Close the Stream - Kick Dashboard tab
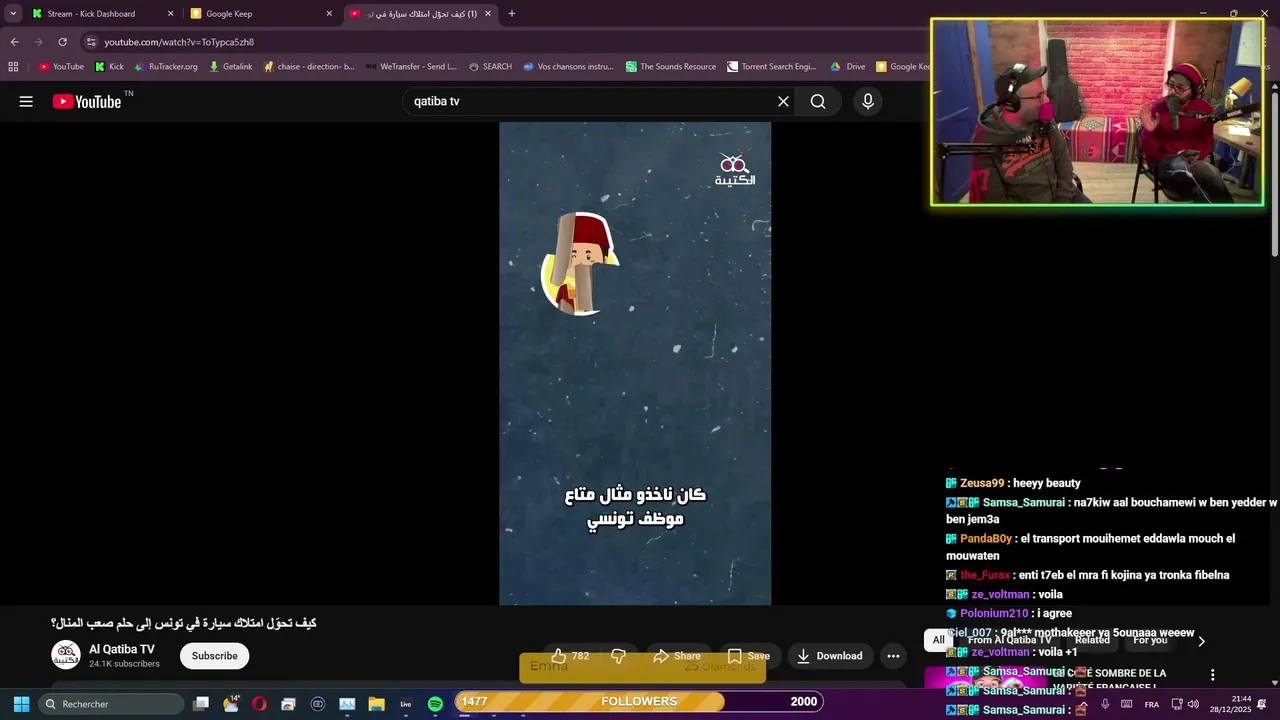1280x720 pixels. click(x=170, y=14)
